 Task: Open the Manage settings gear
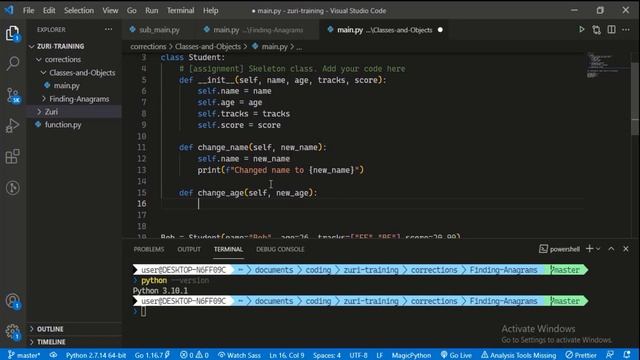(x=13, y=331)
